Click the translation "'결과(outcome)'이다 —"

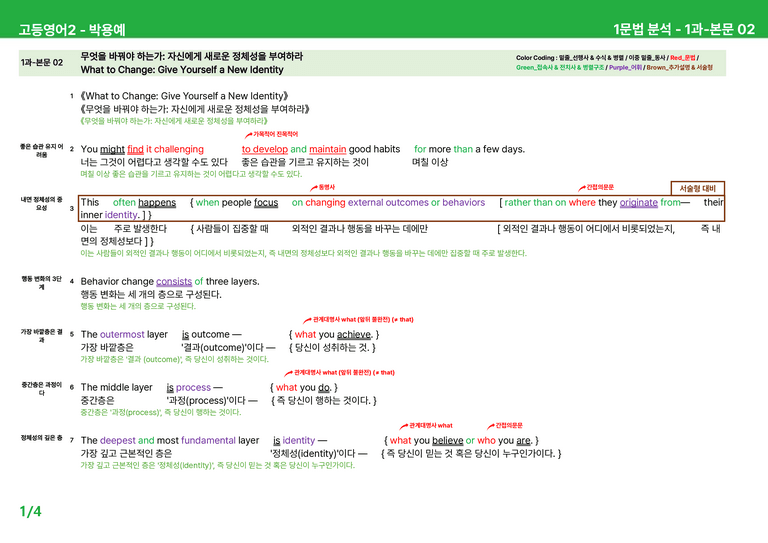click(x=228, y=348)
